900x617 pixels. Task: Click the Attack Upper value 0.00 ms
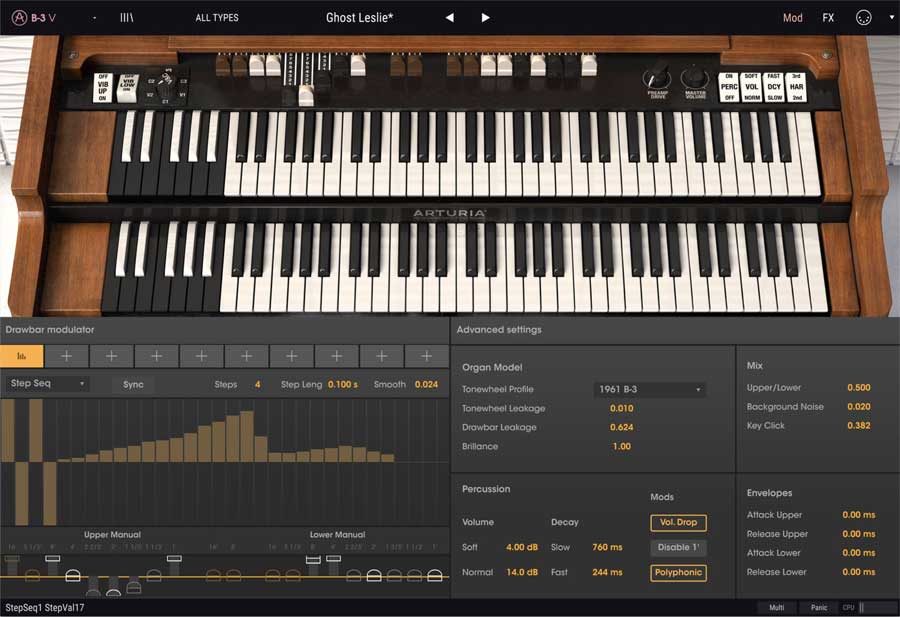(x=859, y=515)
